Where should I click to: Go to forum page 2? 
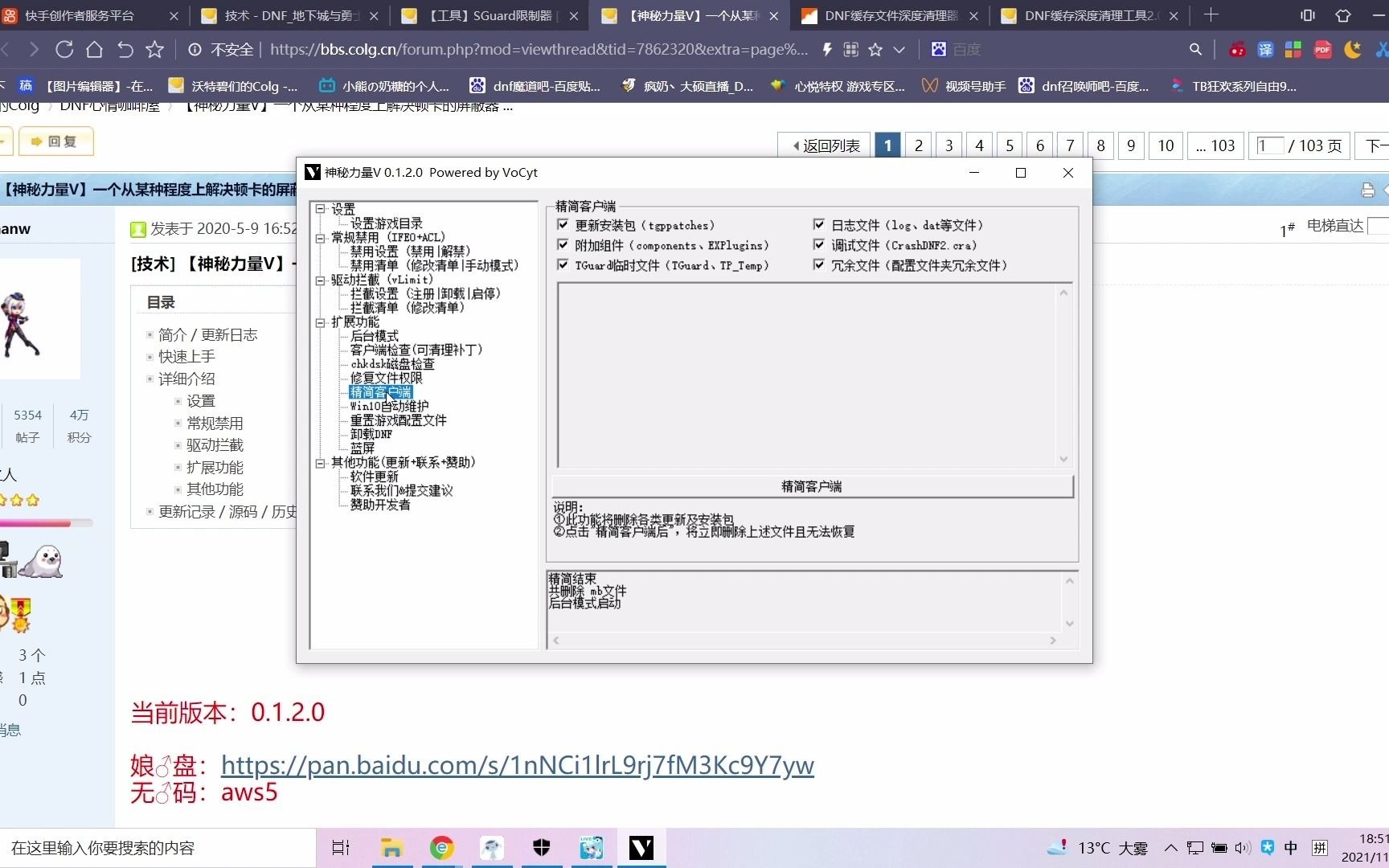pos(918,145)
